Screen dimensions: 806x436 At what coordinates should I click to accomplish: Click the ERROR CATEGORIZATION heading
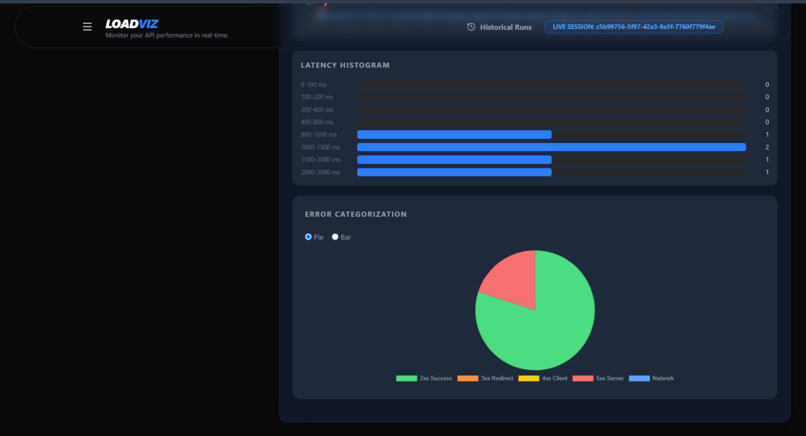[356, 214]
